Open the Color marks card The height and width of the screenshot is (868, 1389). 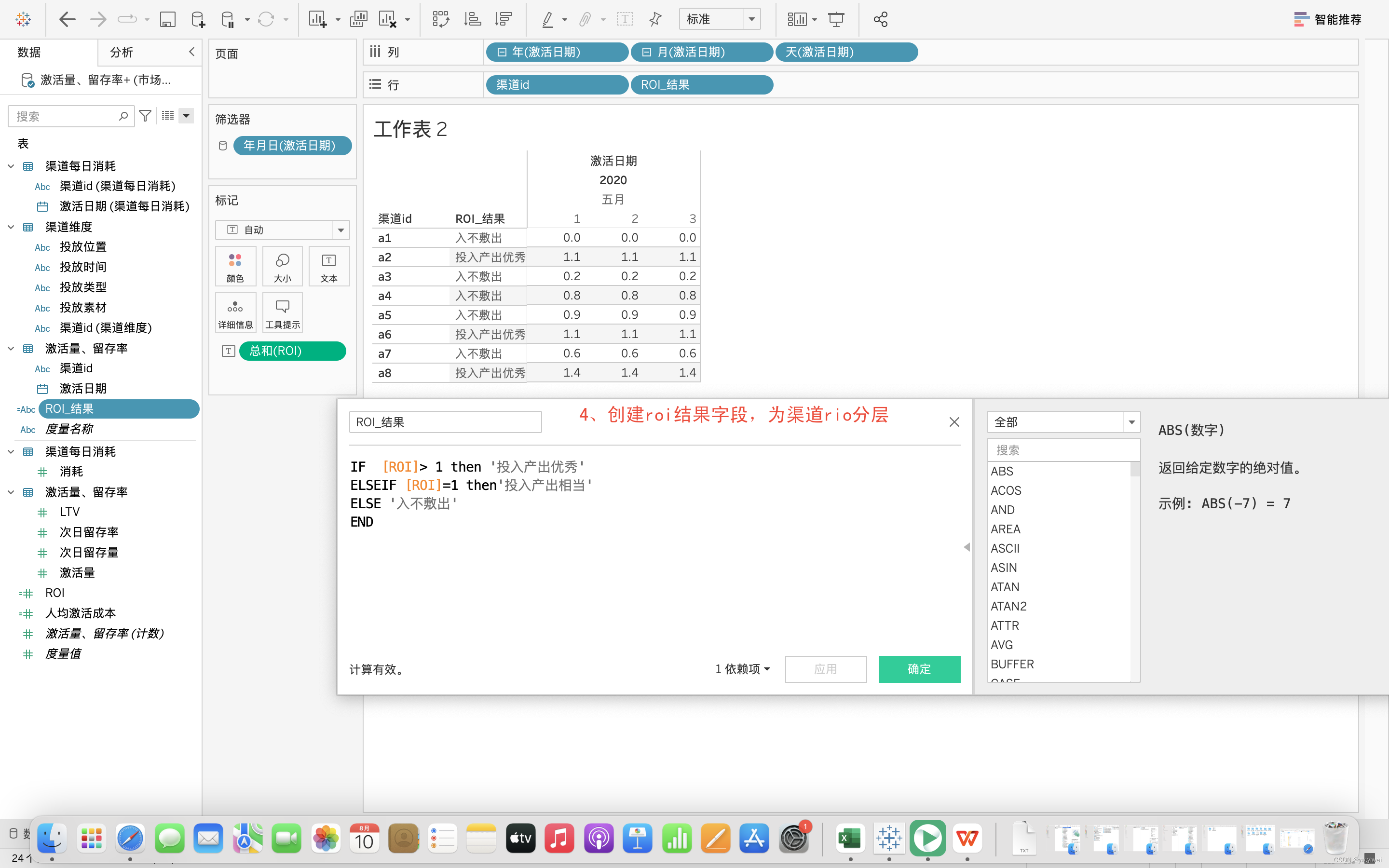[235, 266]
